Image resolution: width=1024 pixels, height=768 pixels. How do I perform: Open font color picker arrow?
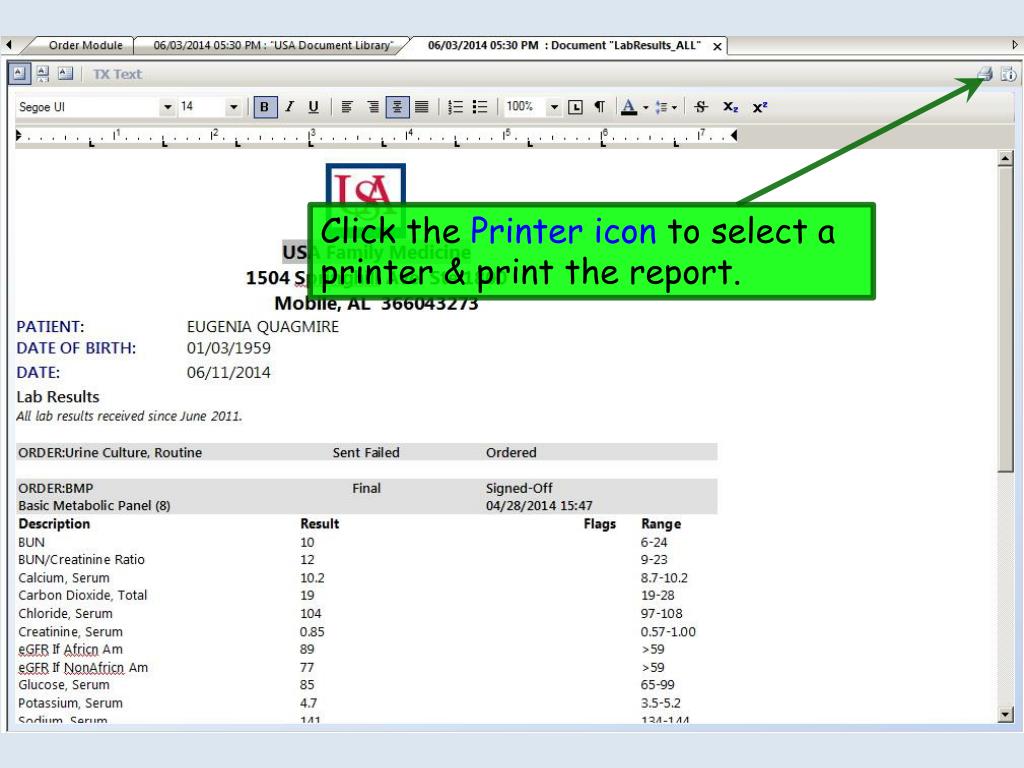tap(645, 107)
